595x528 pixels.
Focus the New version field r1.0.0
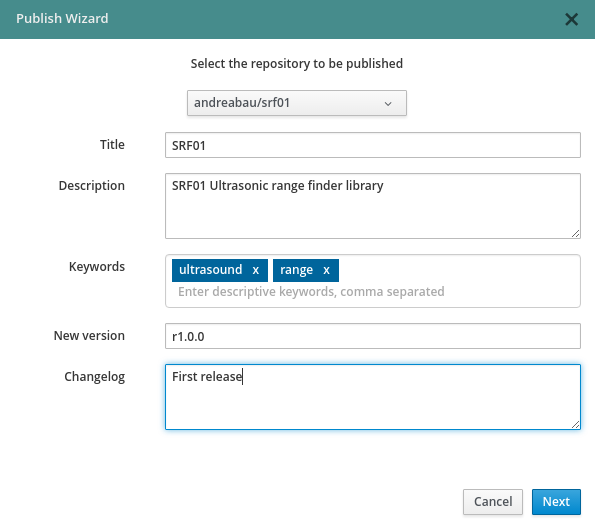click(373, 336)
